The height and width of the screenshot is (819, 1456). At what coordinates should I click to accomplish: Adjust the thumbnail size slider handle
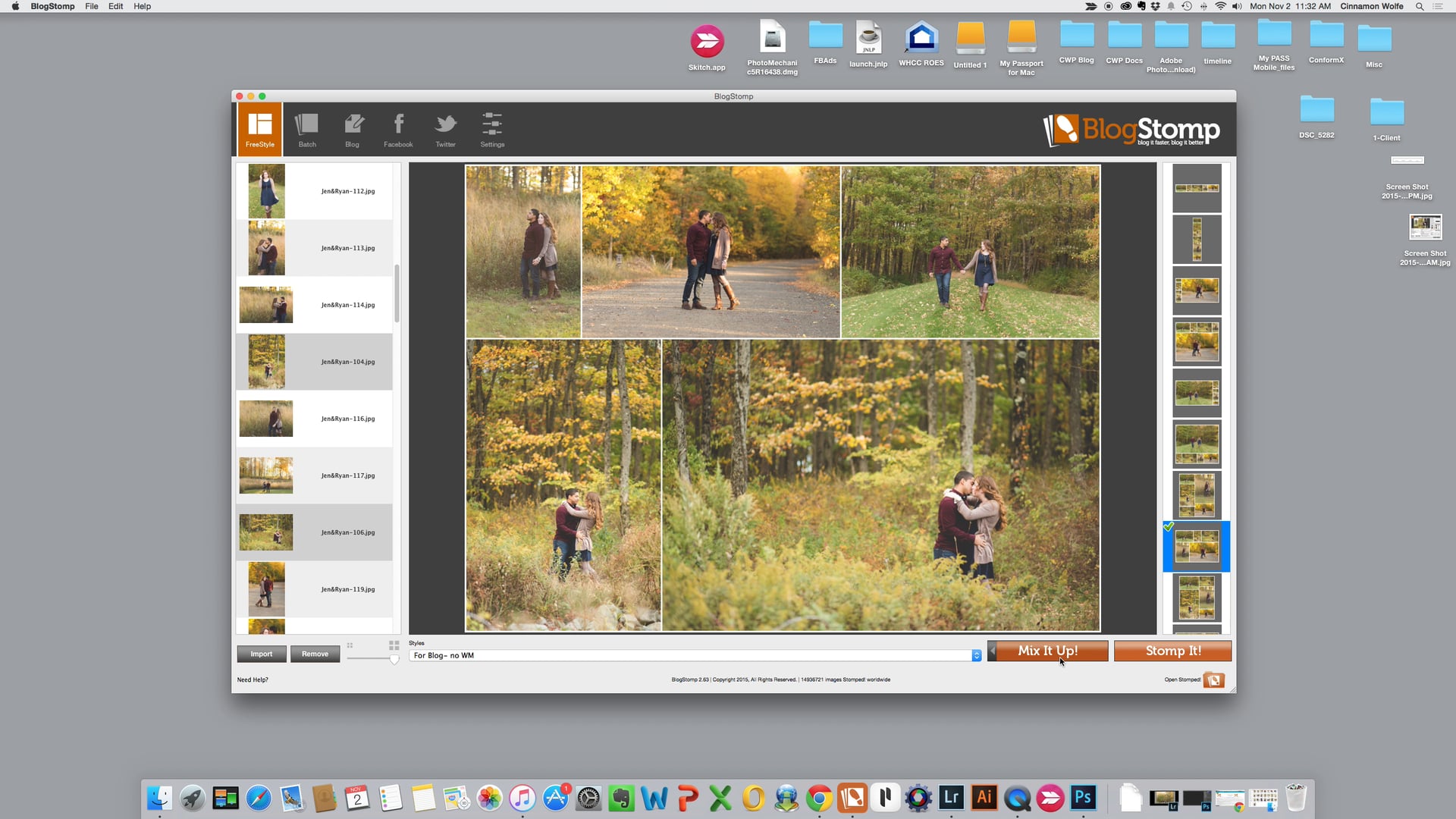click(395, 660)
